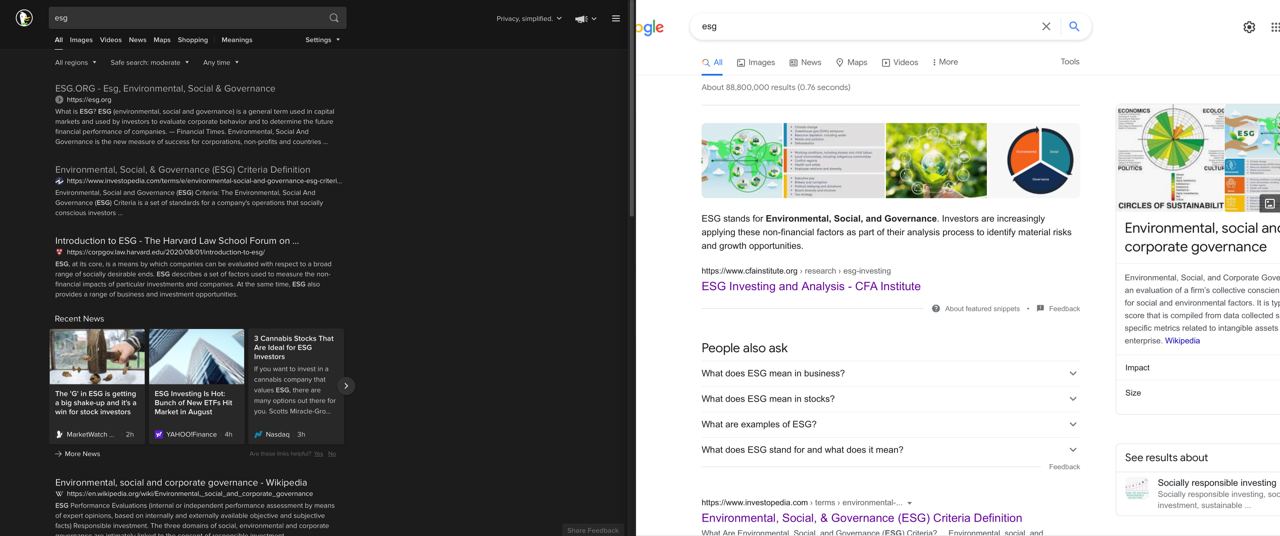The width and height of the screenshot is (1280, 536).
Task: Open Investopedia result options arrow in Google
Action: [909, 503]
